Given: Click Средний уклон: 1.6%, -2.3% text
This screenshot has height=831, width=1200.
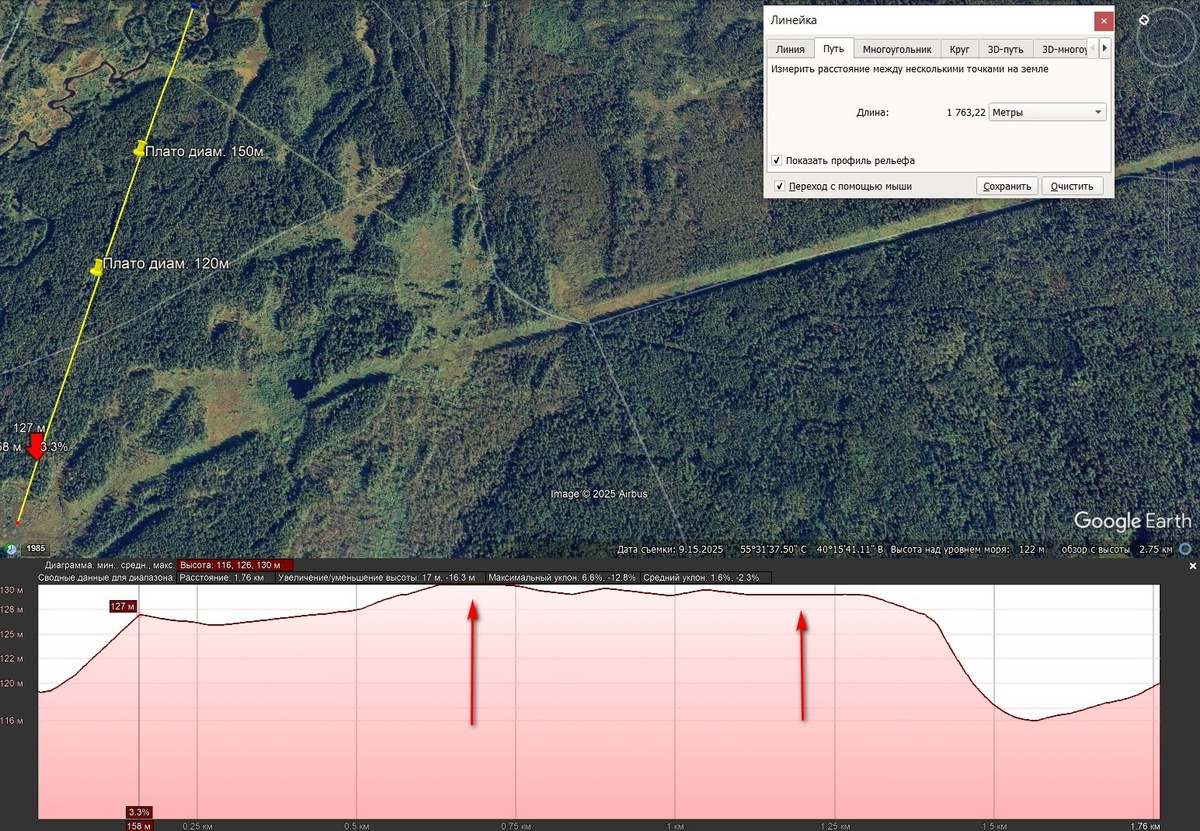Looking at the screenshot, I should pos(701,577).
